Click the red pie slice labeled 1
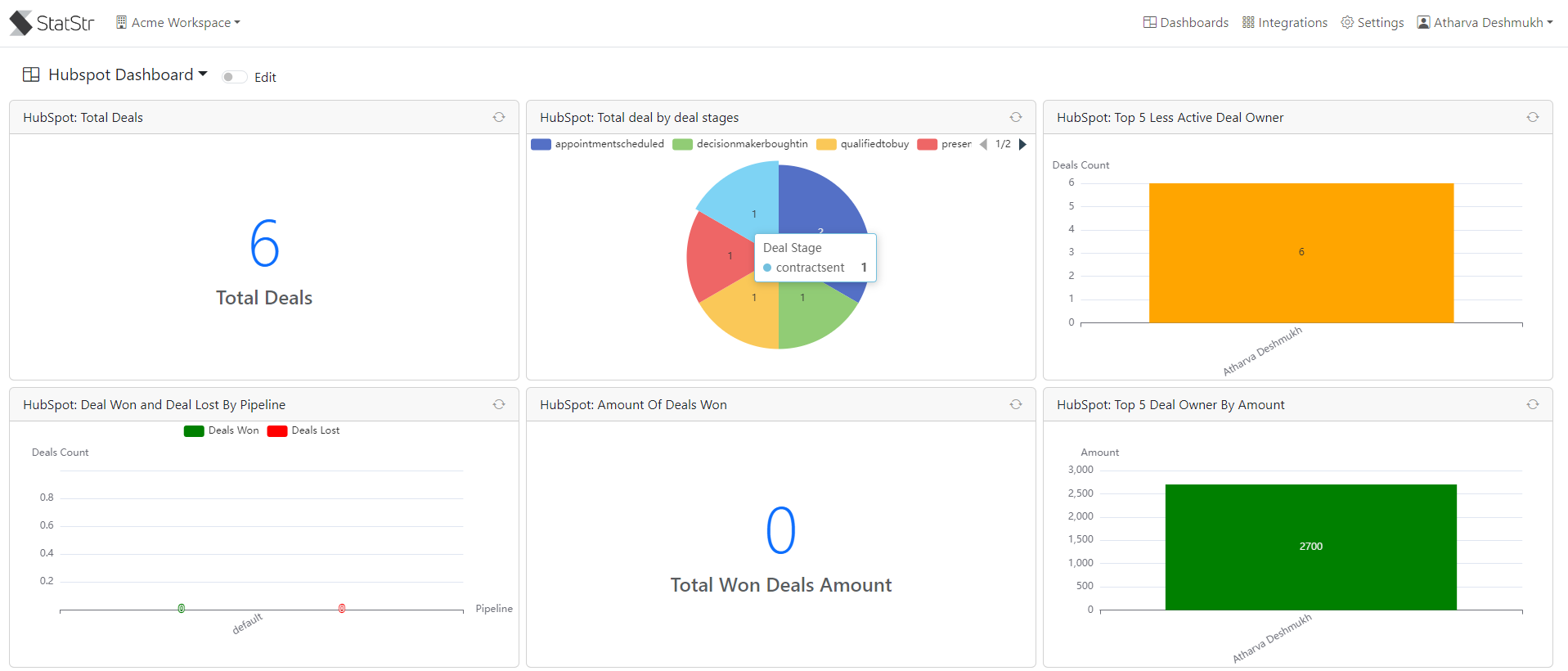This screenshot has height=671, width=1568. [720, 258]
